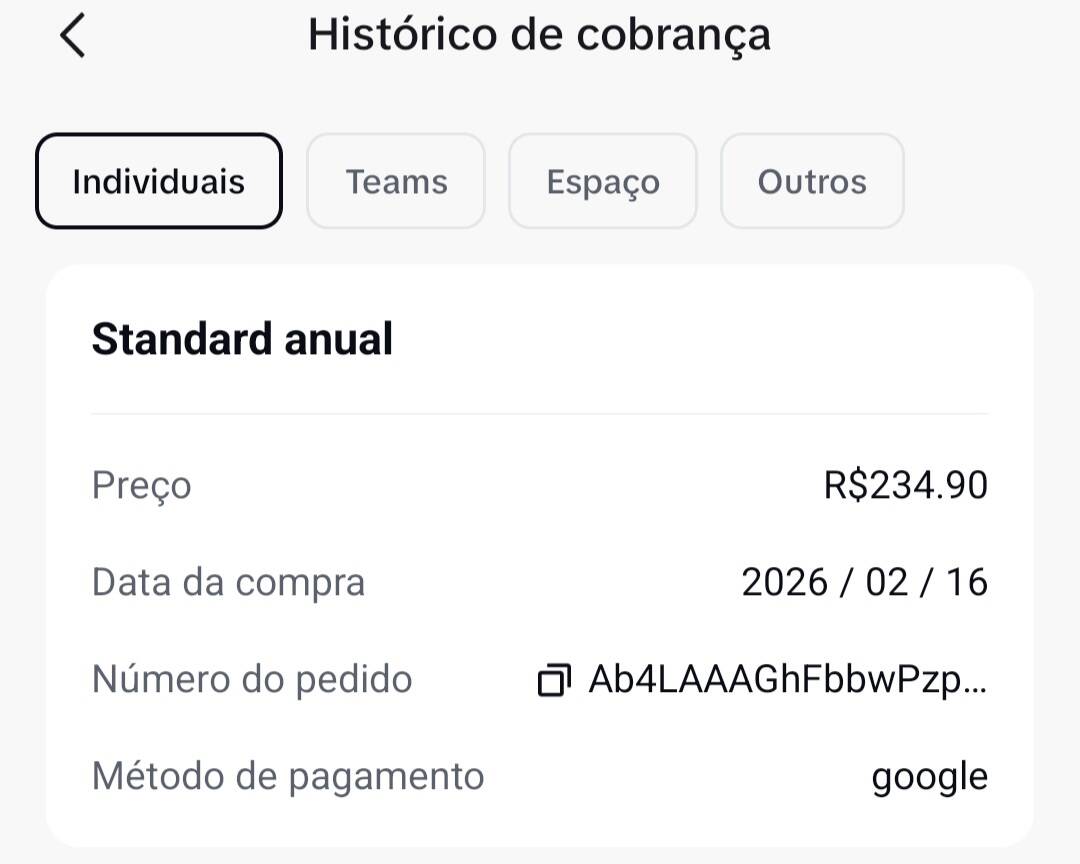Tap the Preço label
This screenshot has width=1080, height=864.
pyautogui.click(x=141, y=485)
